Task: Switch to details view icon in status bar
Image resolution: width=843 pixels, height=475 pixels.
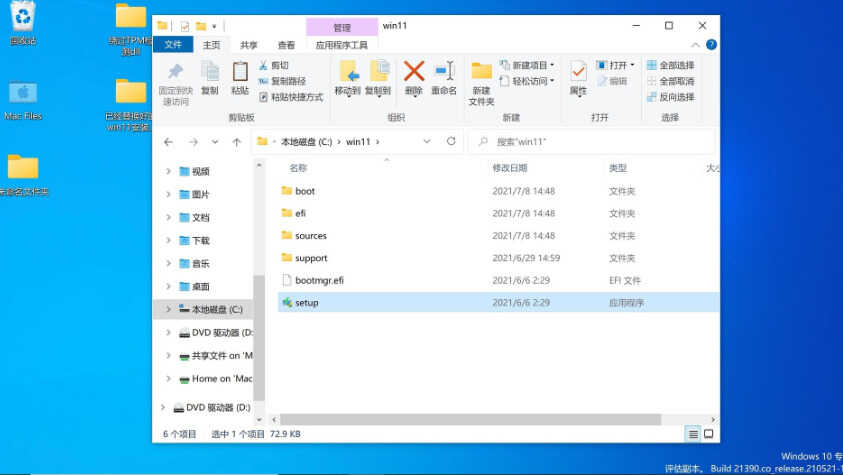Action: pos(693,434)
